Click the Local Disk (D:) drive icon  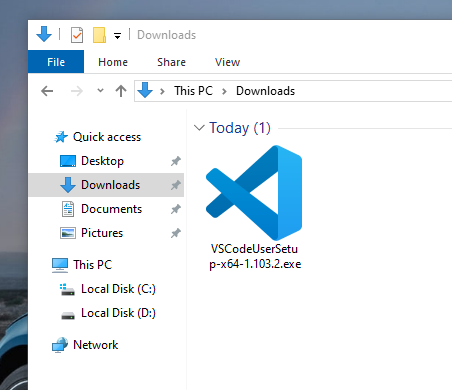[68, 315]
